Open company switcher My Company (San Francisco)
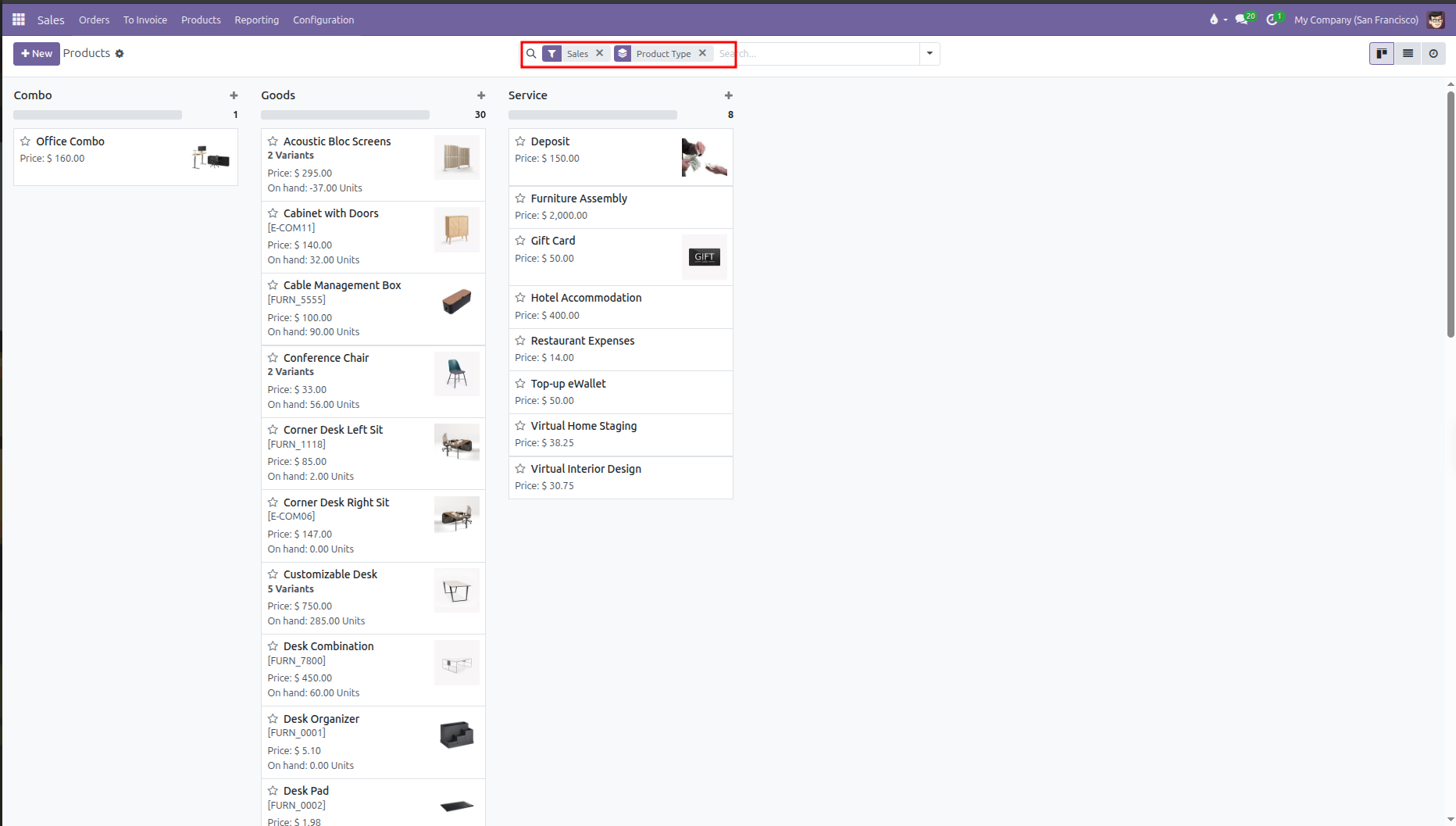The image size is (1456, 826). pos(1356,20)
